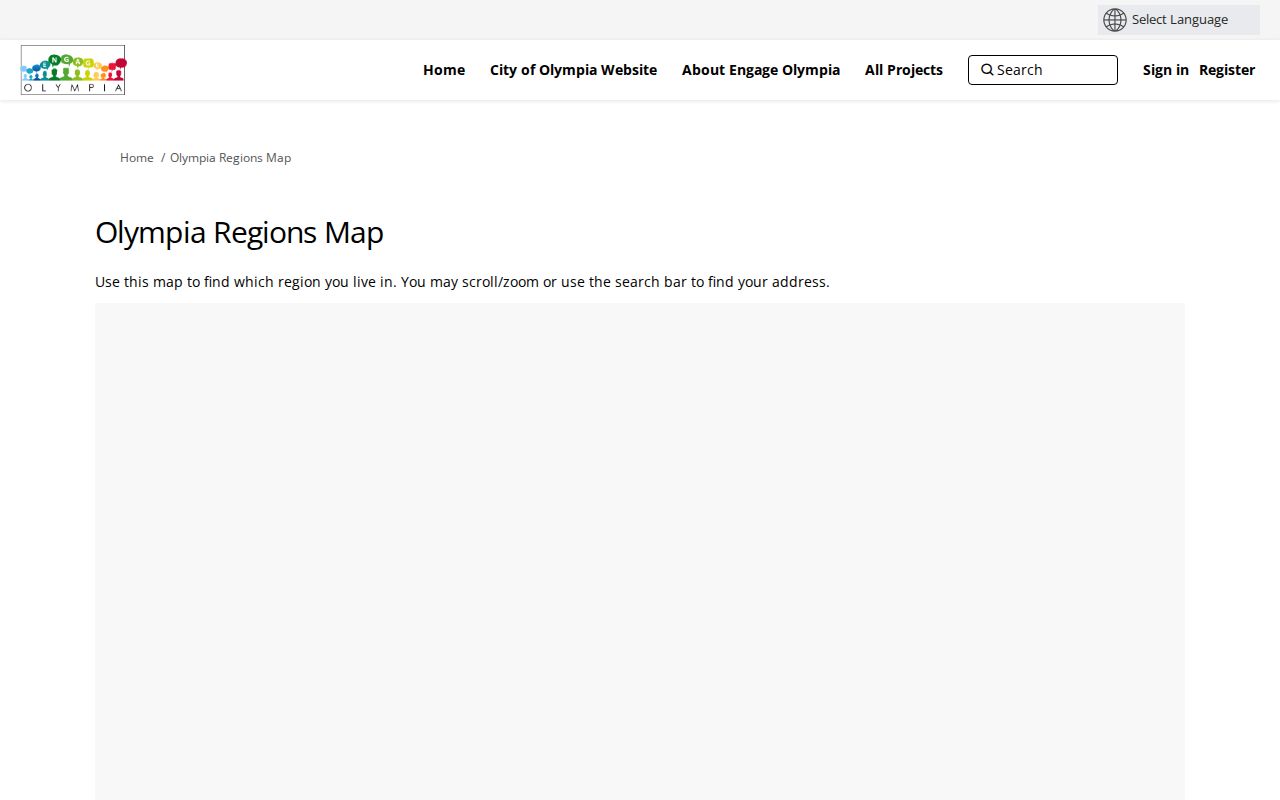Click the Olympia Regions Map breadcrumb
The width and height of the screenshot is (1280, 800).
tap(230, 158)
